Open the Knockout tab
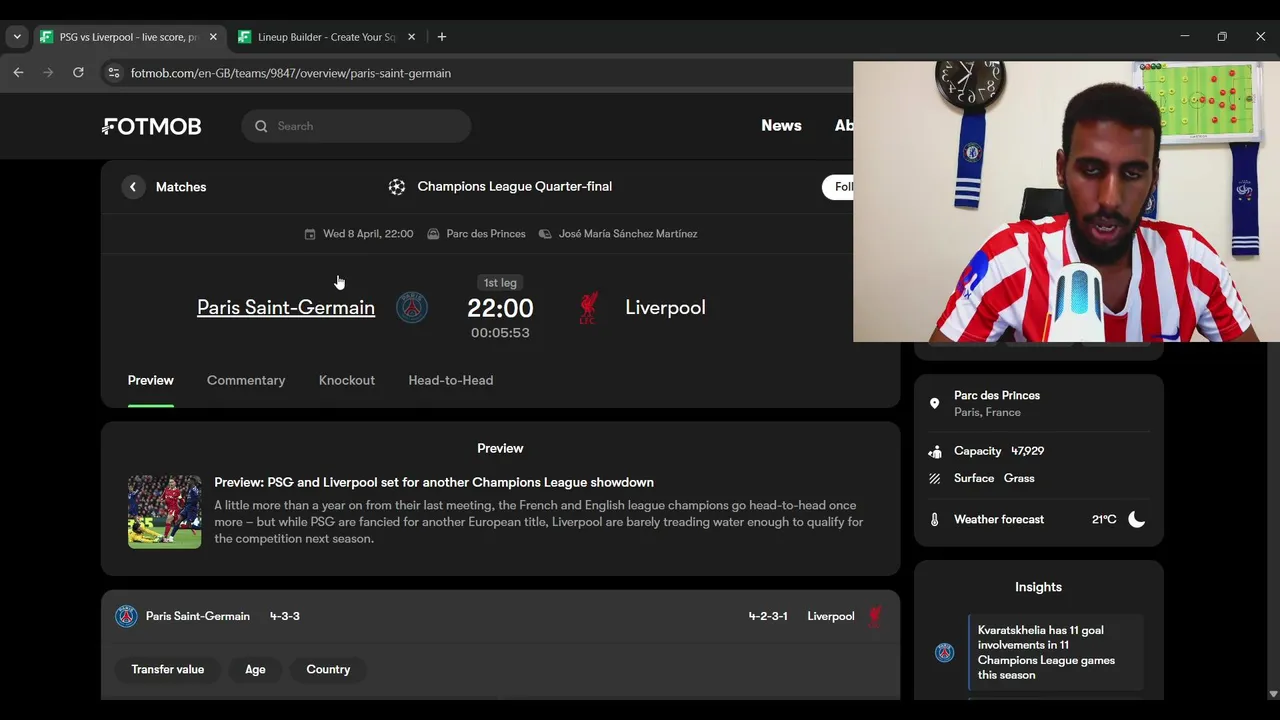The height and width of the screenshot is (720, 1280). (347, 381)
